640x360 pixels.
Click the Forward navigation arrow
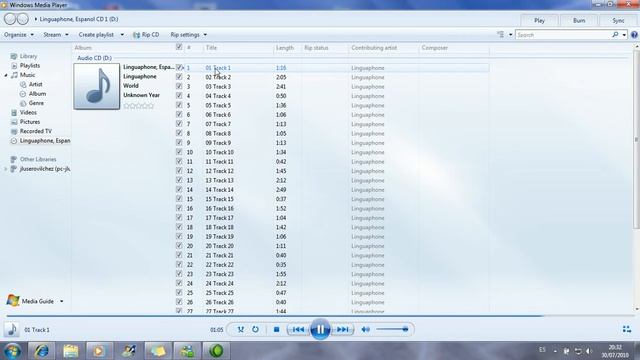(22, 19)
